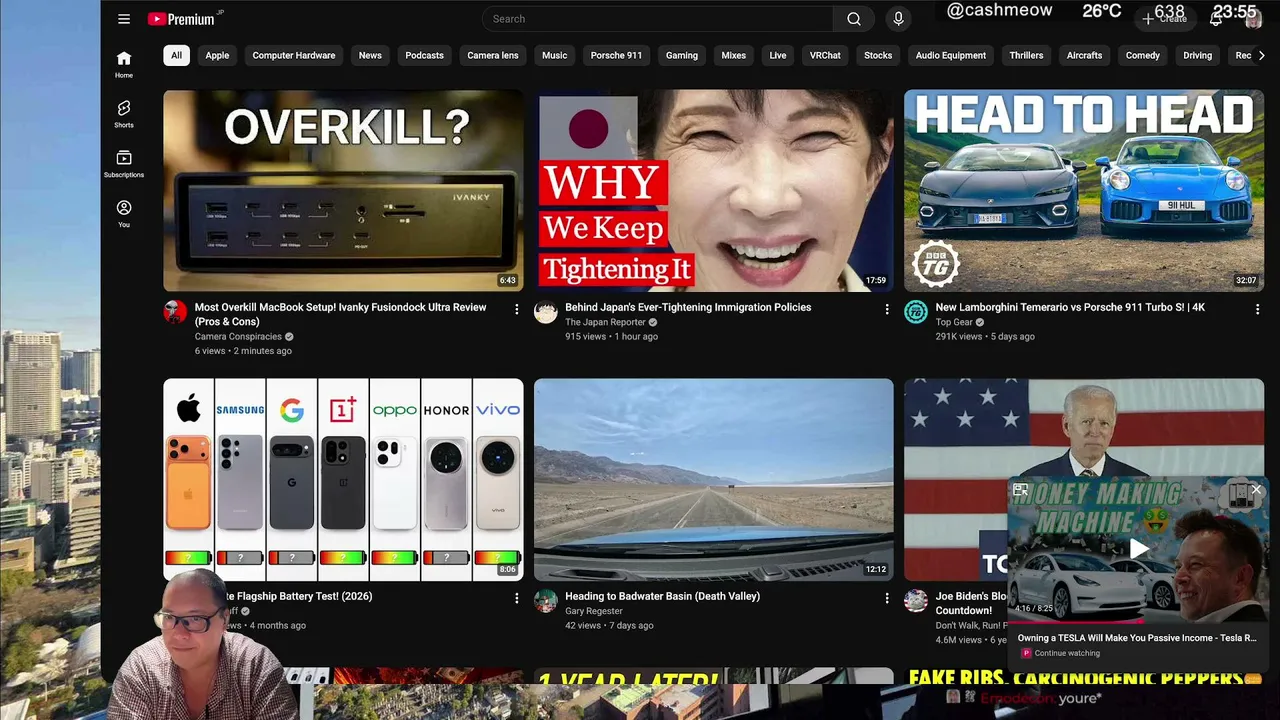Open the account avatar menu
Image resolution: width=1280 pixels, height=720 pixels.
1254,19
